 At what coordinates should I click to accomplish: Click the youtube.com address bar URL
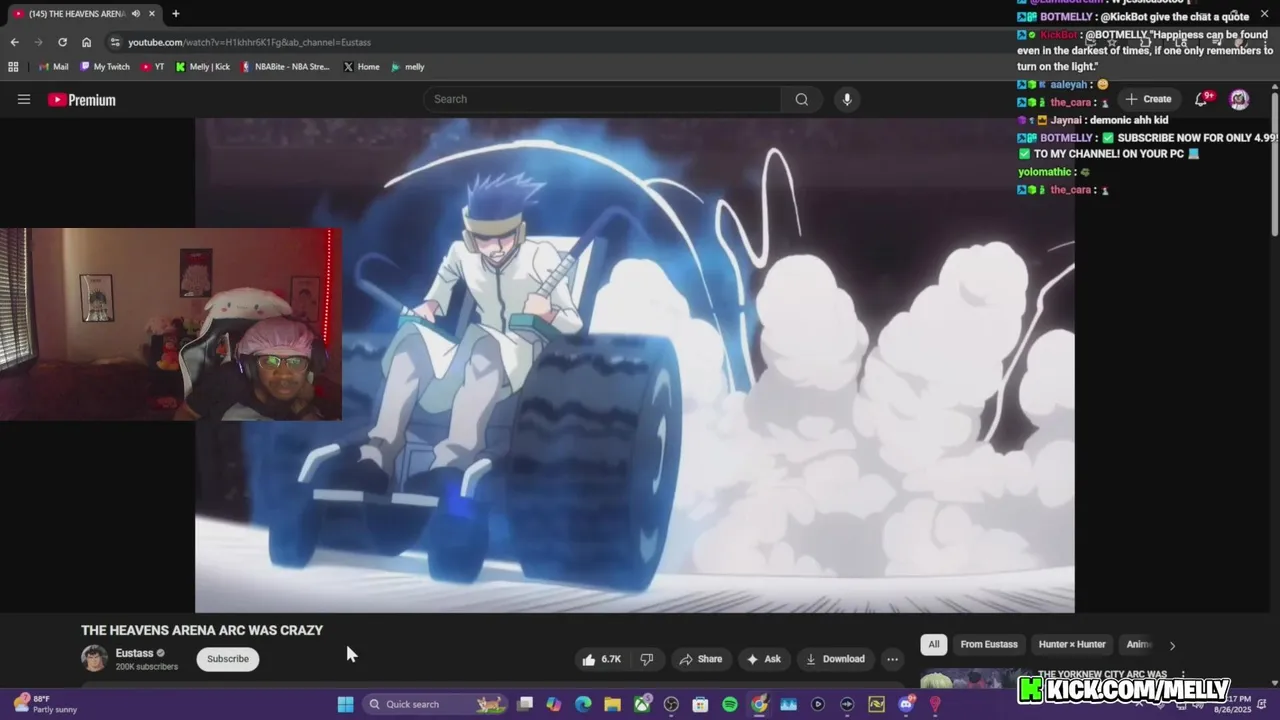(x=249, y=42)
